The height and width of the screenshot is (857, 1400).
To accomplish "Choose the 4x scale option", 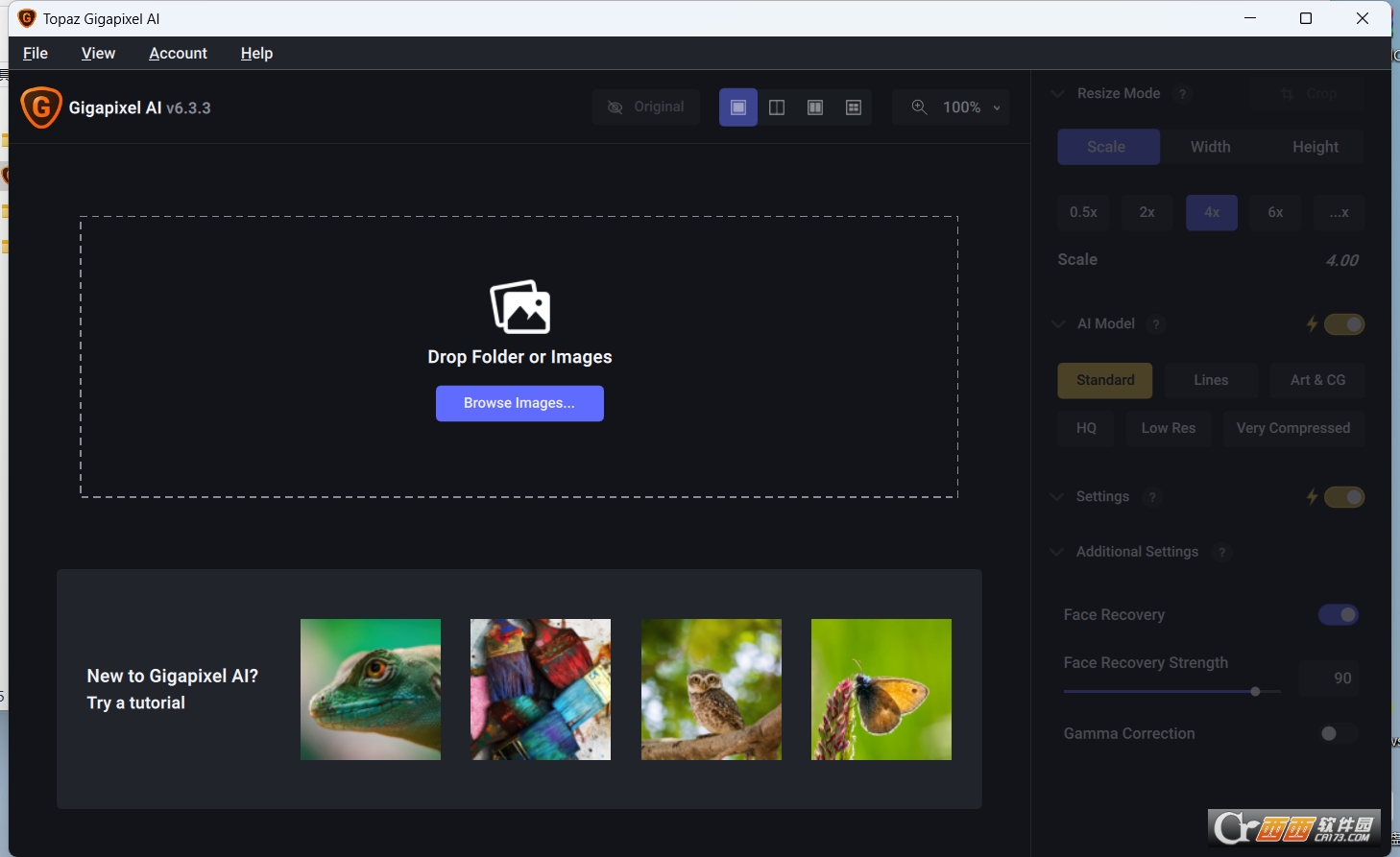I will pos(1212,212).
